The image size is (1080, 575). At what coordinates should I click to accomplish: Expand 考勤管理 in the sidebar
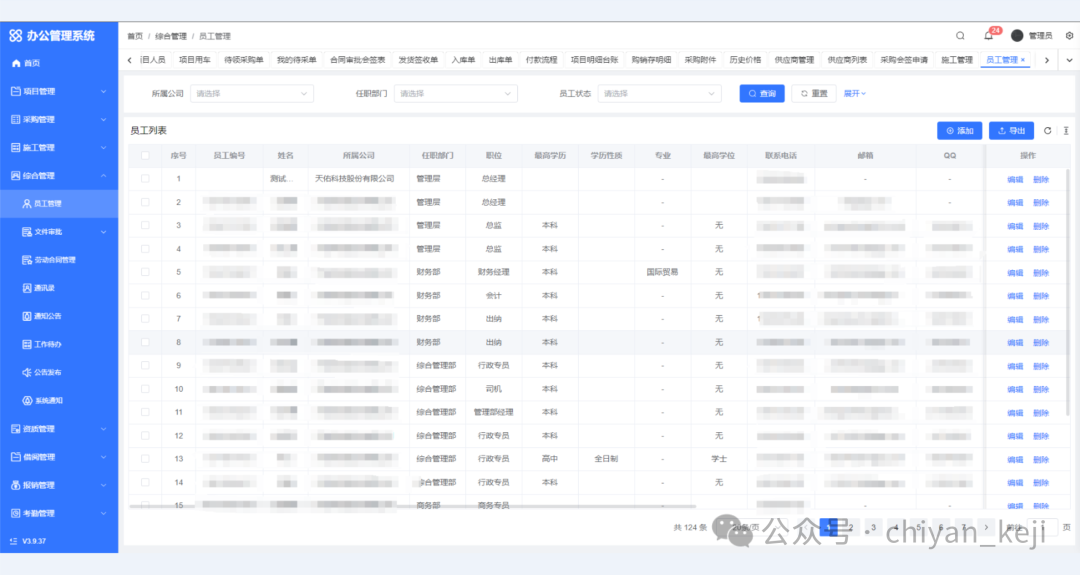coord(59,513)
